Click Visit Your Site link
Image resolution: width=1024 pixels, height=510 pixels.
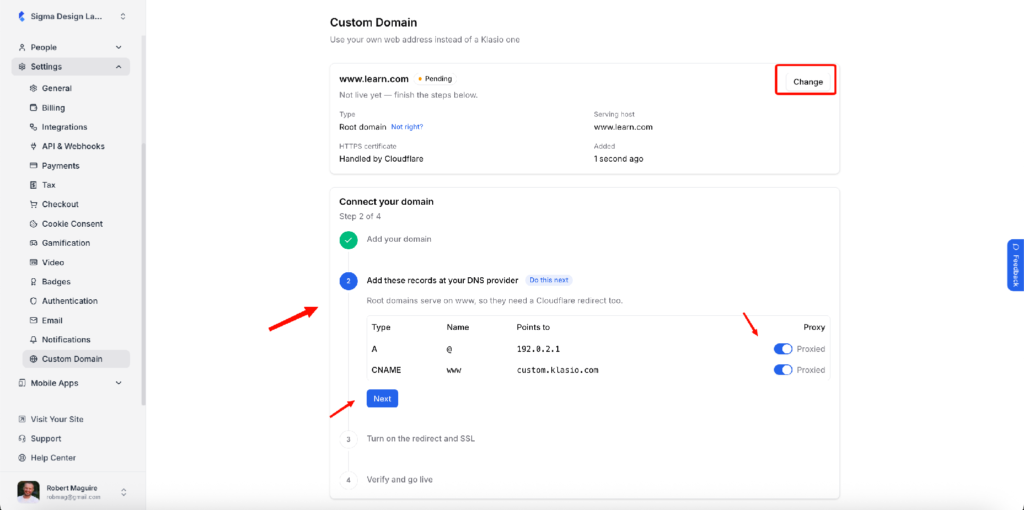click(57, 419)
